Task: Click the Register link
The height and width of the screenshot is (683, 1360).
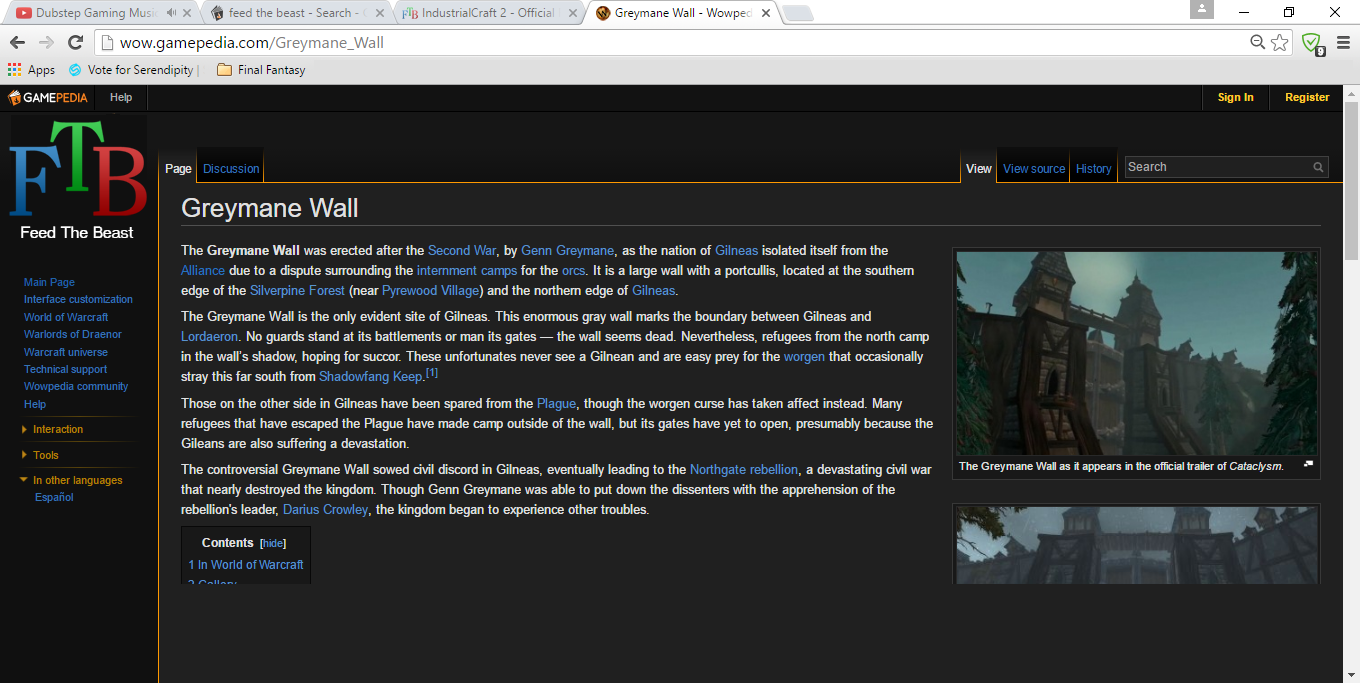Action: [x=1307, y=97]
